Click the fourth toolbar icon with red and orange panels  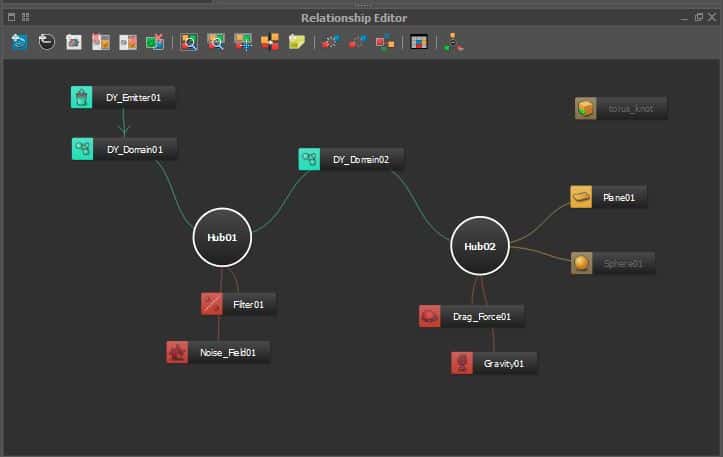(101, 42)
